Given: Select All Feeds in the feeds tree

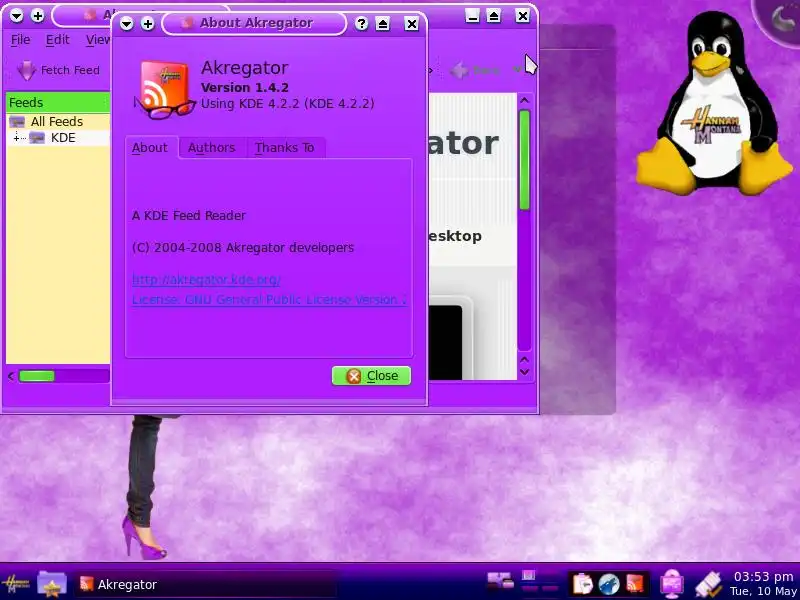Looking at the screenshot, I should point(57,121).
